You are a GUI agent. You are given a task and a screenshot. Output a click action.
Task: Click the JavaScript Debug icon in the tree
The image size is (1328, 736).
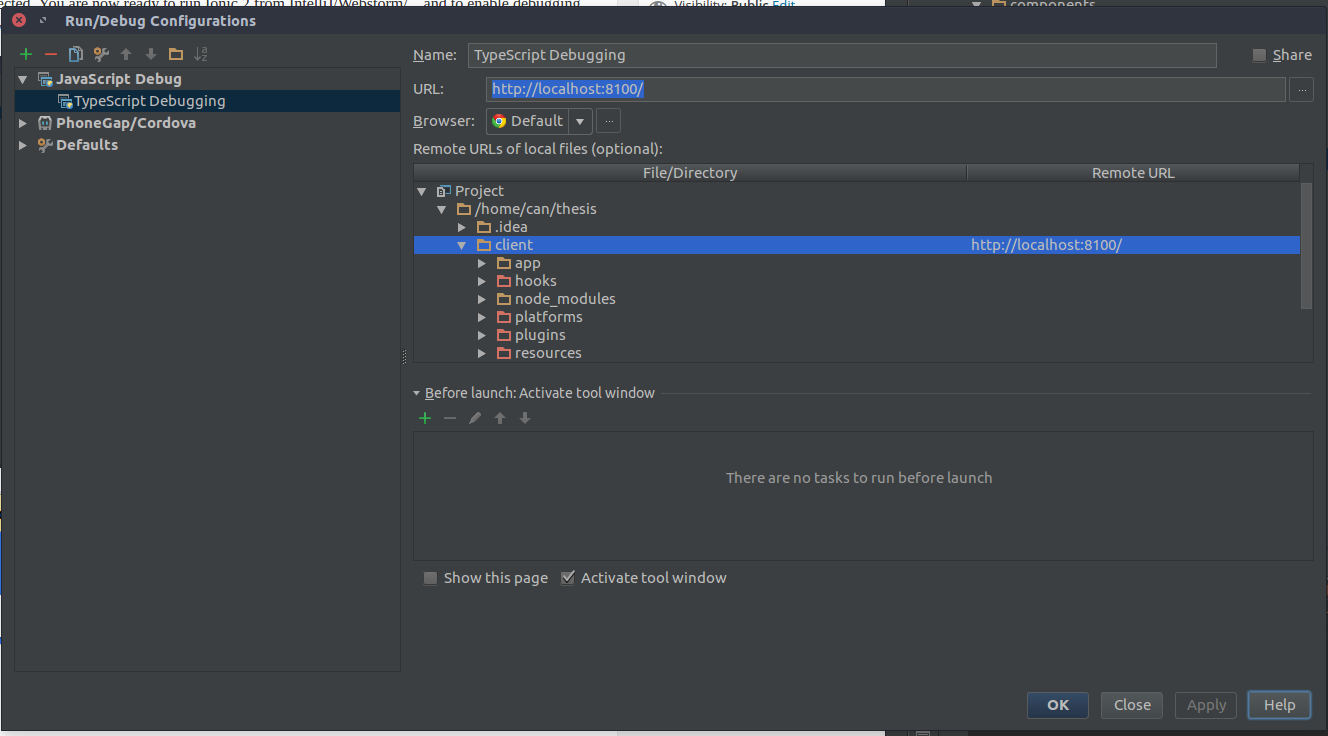click(x=45, y=79)
